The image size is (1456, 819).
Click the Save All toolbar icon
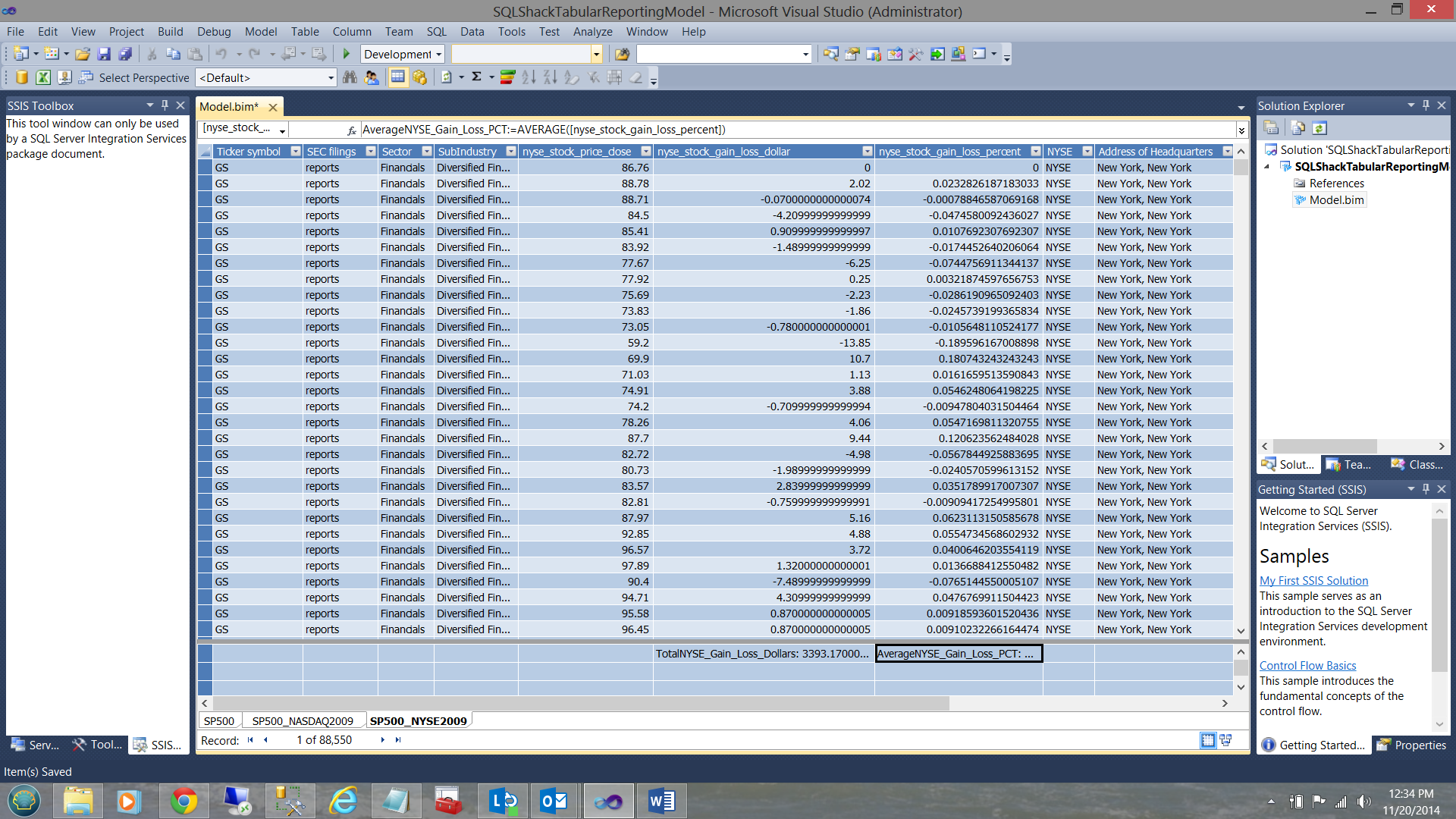(x=126, y=54)
